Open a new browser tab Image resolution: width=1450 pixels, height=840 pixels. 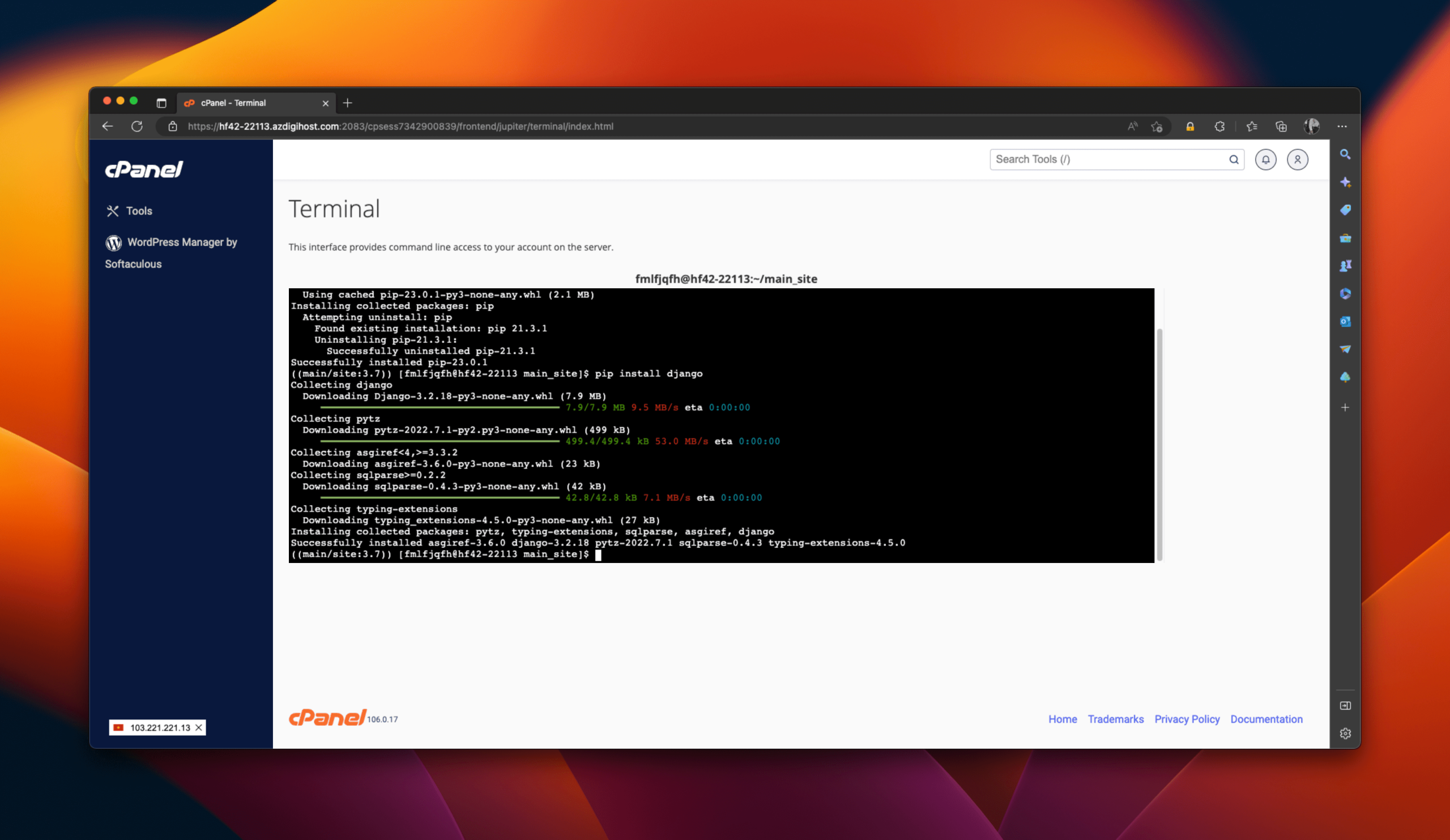pyautogui.click(x=348, y=103)
